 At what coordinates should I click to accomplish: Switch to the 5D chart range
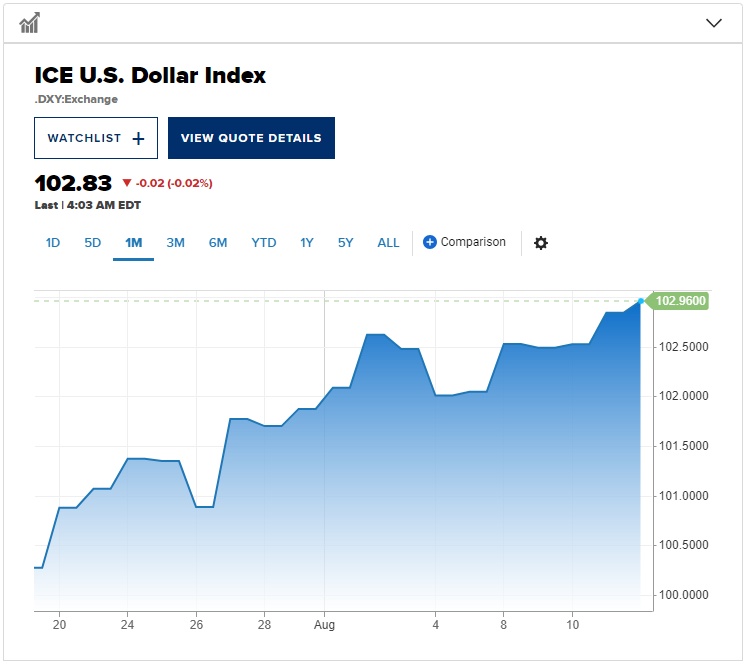coord(93,242)
